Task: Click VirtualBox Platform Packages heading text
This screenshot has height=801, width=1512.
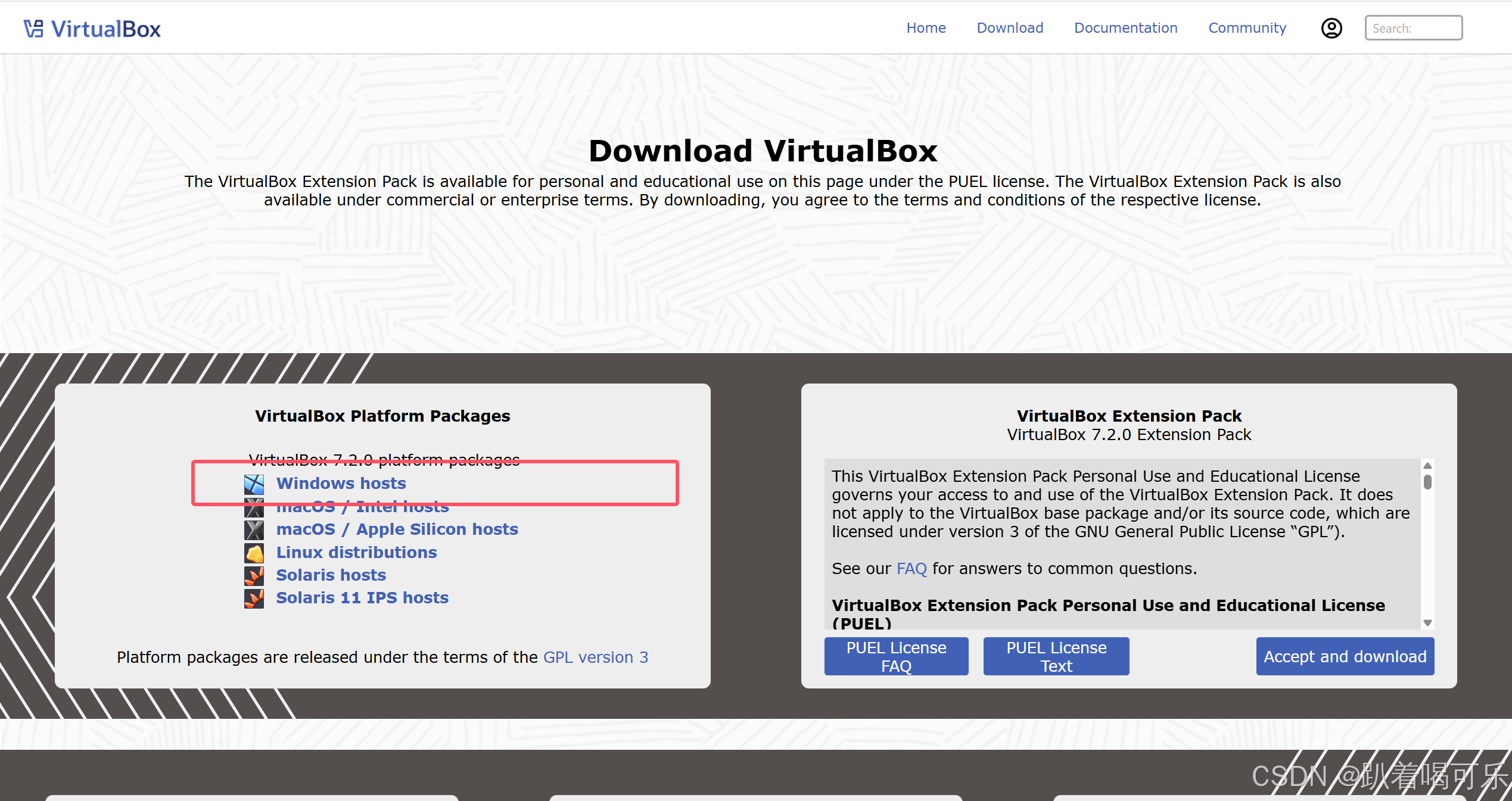Action: (x=382, y=416)
